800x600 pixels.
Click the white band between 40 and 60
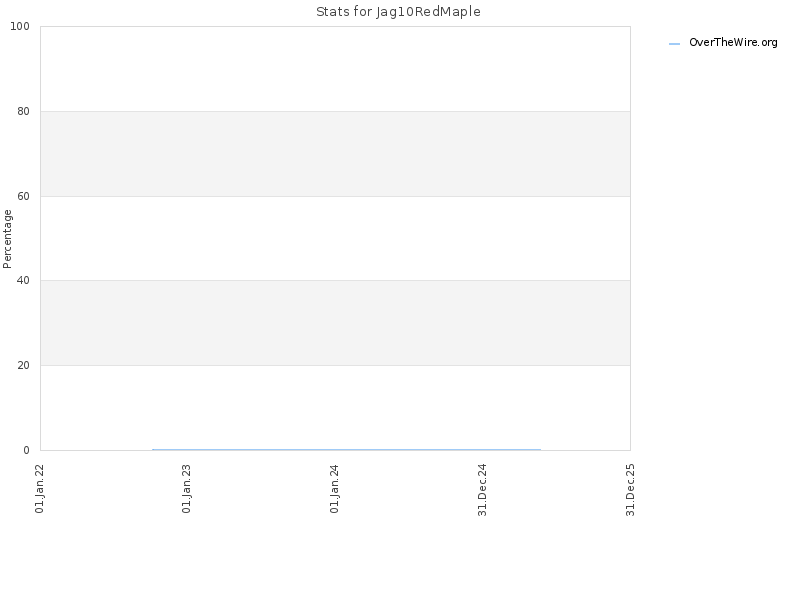point(335,238)
